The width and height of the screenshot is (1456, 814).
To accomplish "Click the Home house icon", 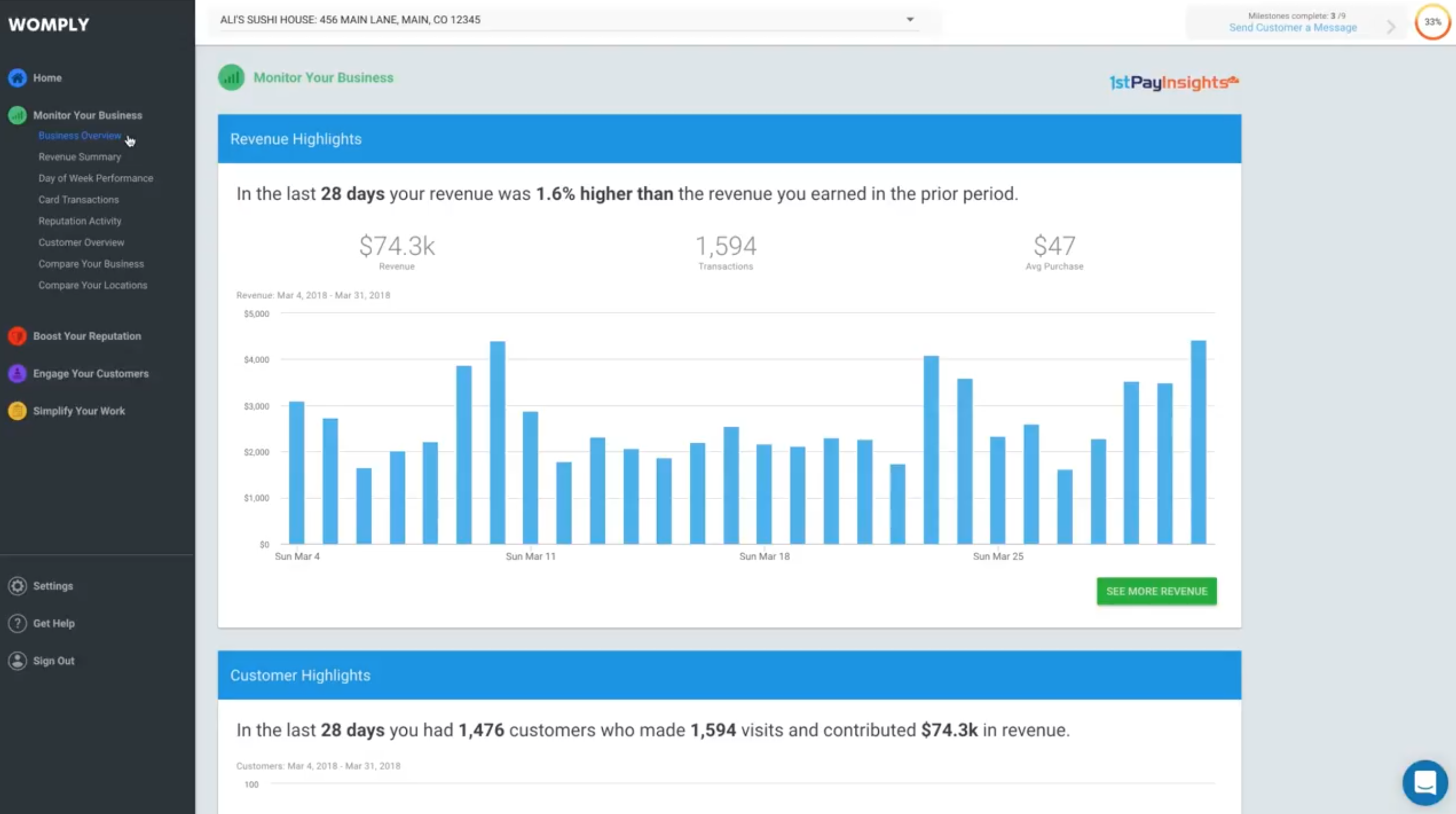I will 17,77.
